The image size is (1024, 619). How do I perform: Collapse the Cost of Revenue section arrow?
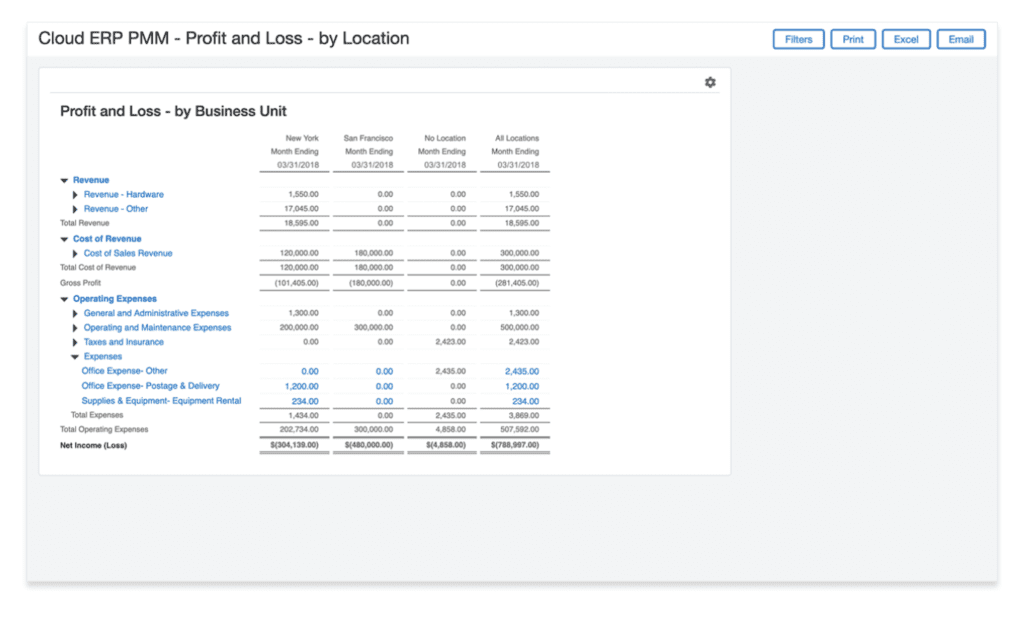65,240
